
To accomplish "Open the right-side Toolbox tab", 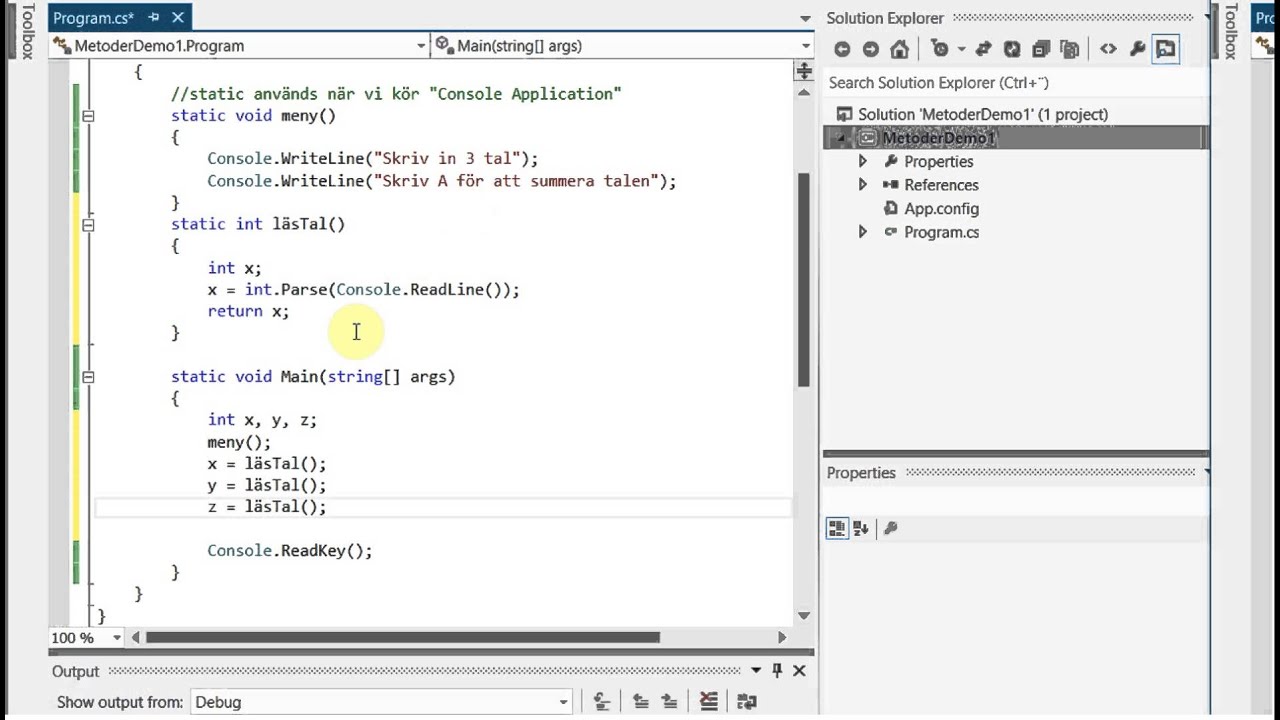I will pyautogui.click(x=1231, y=31).
